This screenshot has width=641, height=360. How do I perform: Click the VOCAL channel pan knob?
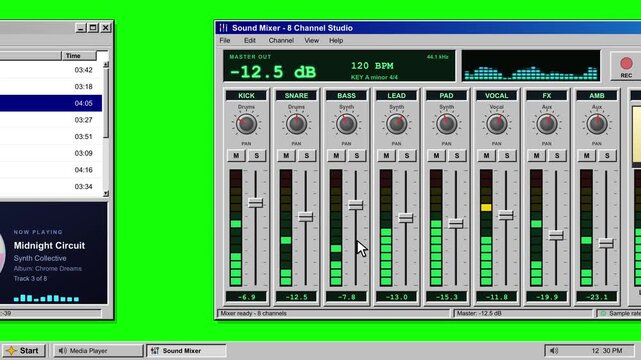click(497, 125)
